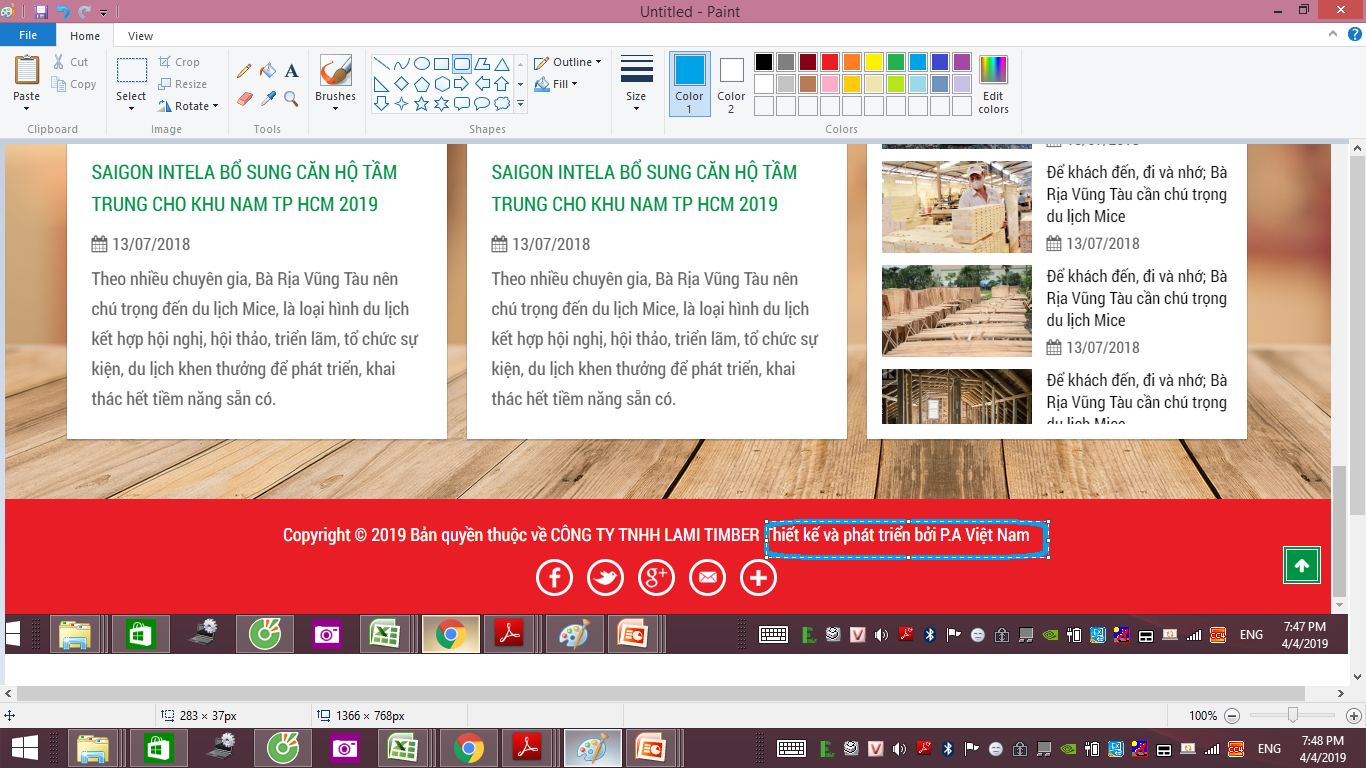Choose the Polygon shape
The image size is (1366, 768).
coord(481,63)
